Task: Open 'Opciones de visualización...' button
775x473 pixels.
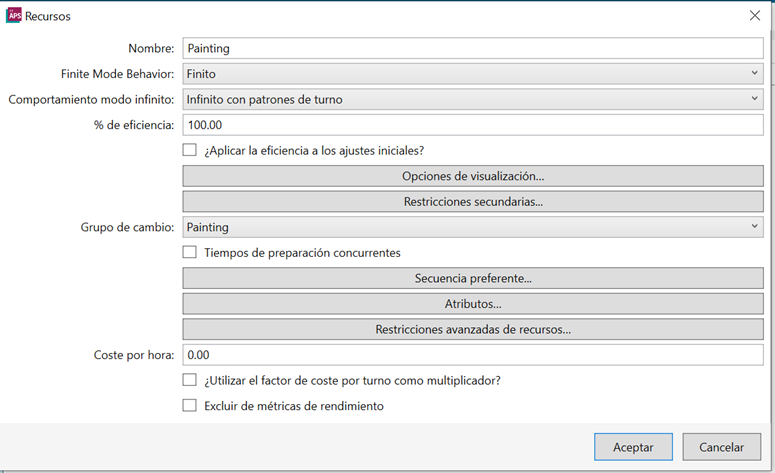Action: [x=473, y=176]
